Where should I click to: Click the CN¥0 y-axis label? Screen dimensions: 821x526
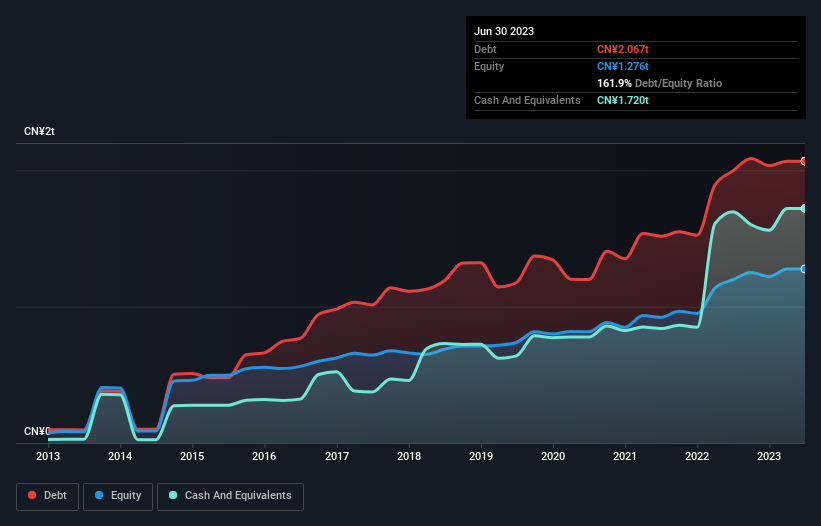tap(37, 431)
